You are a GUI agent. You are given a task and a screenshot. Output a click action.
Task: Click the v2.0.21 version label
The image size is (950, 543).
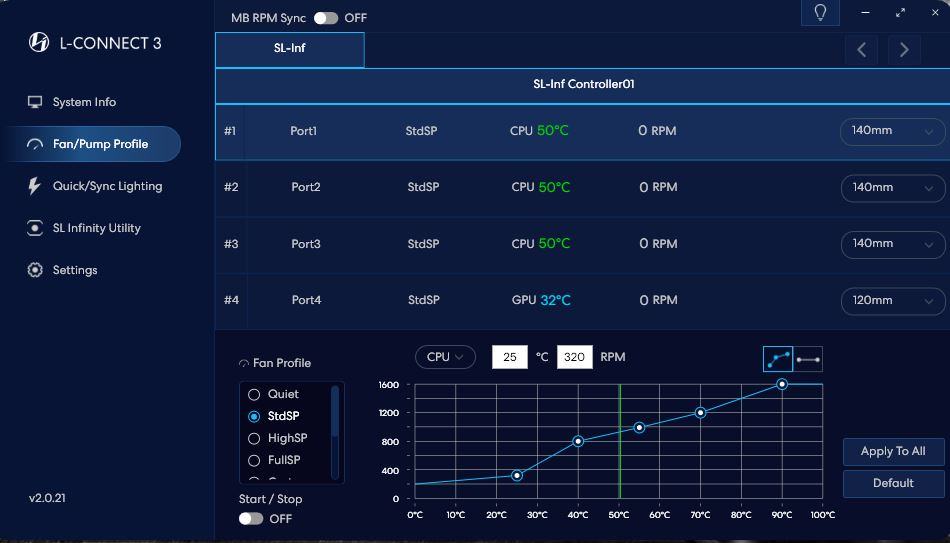click(47, 498)
